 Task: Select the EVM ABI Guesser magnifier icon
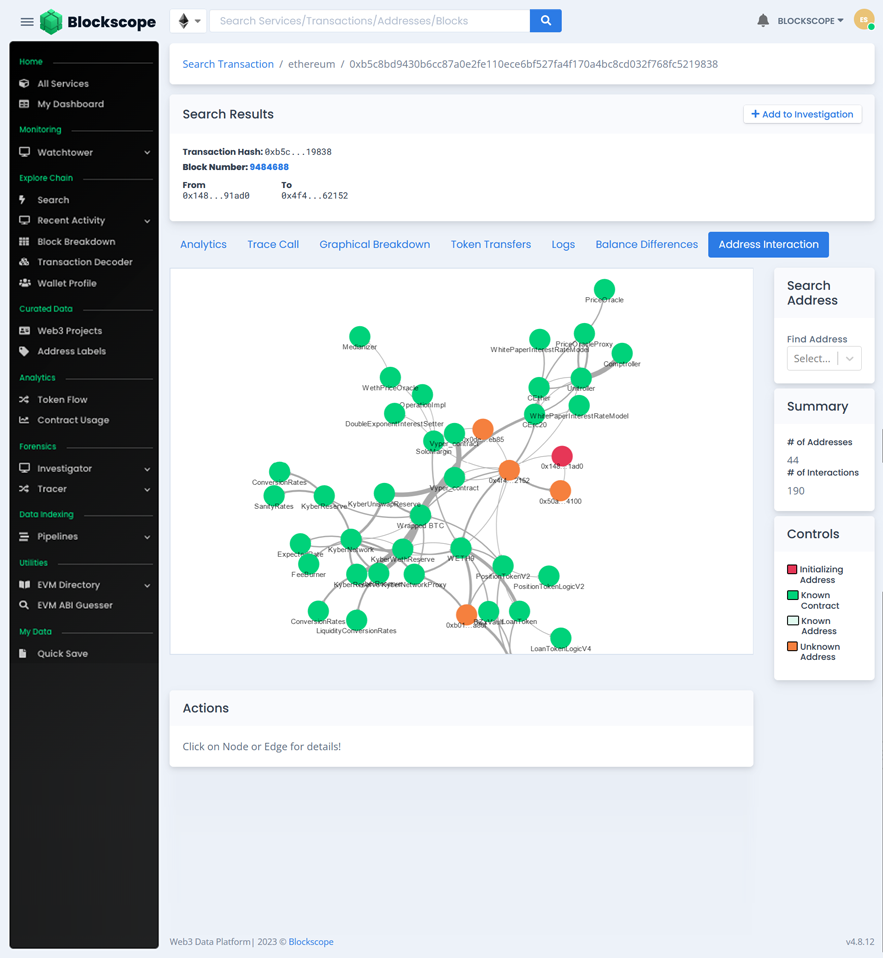click(x=24, y=605)
